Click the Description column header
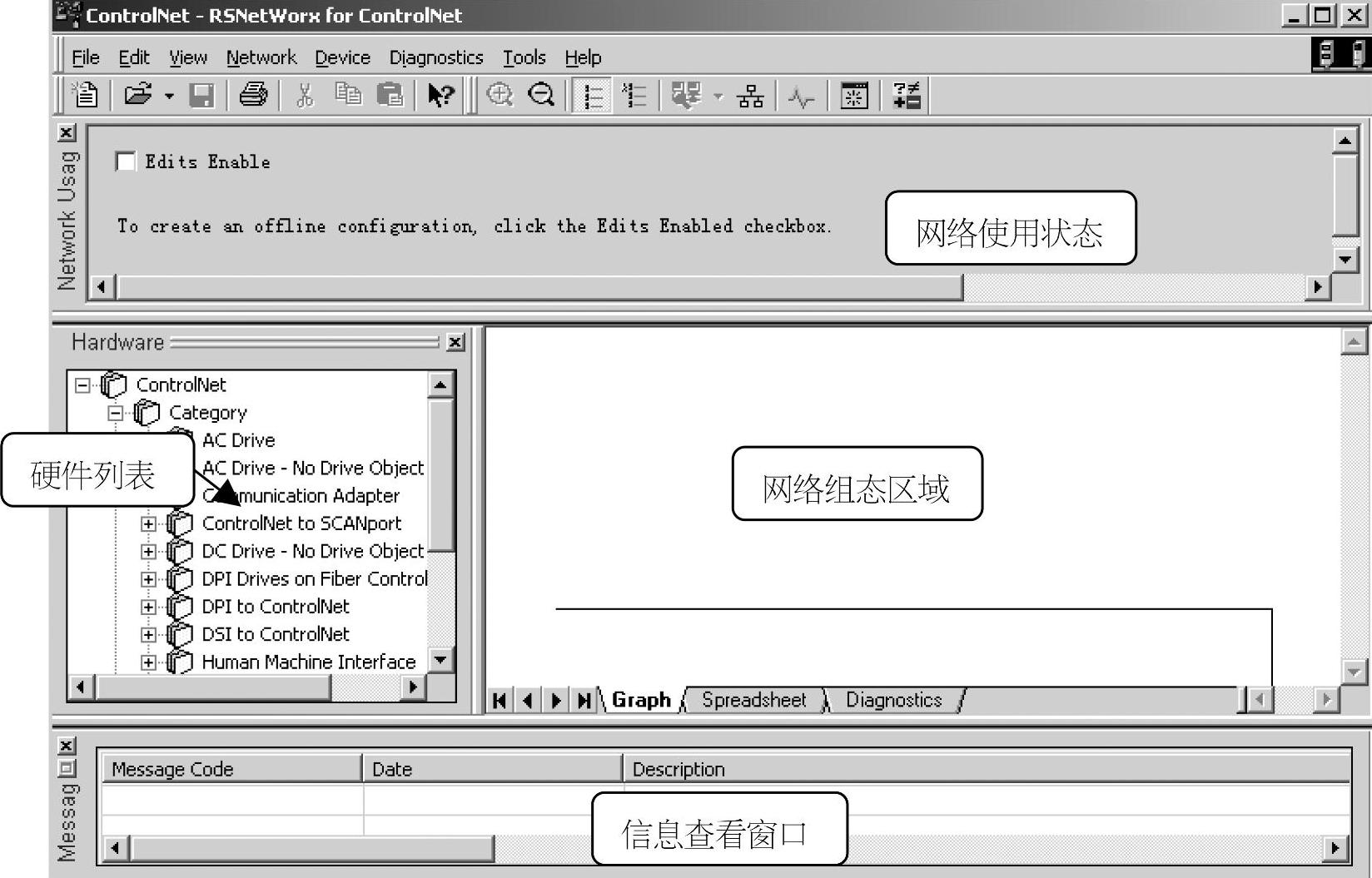 (x=987, y=769)
